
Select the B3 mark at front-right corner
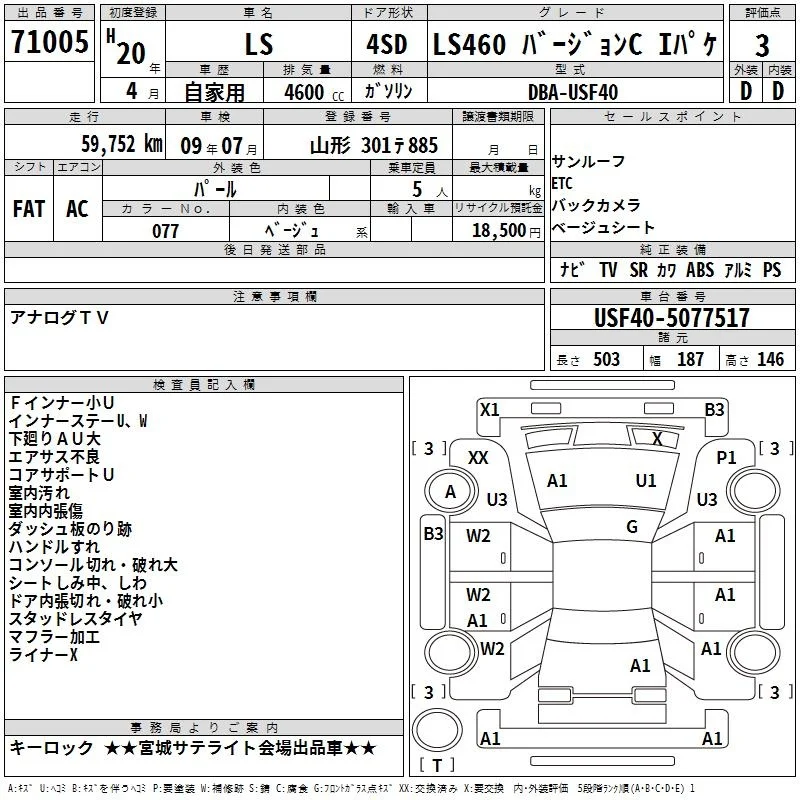click(x=714, y=410)
